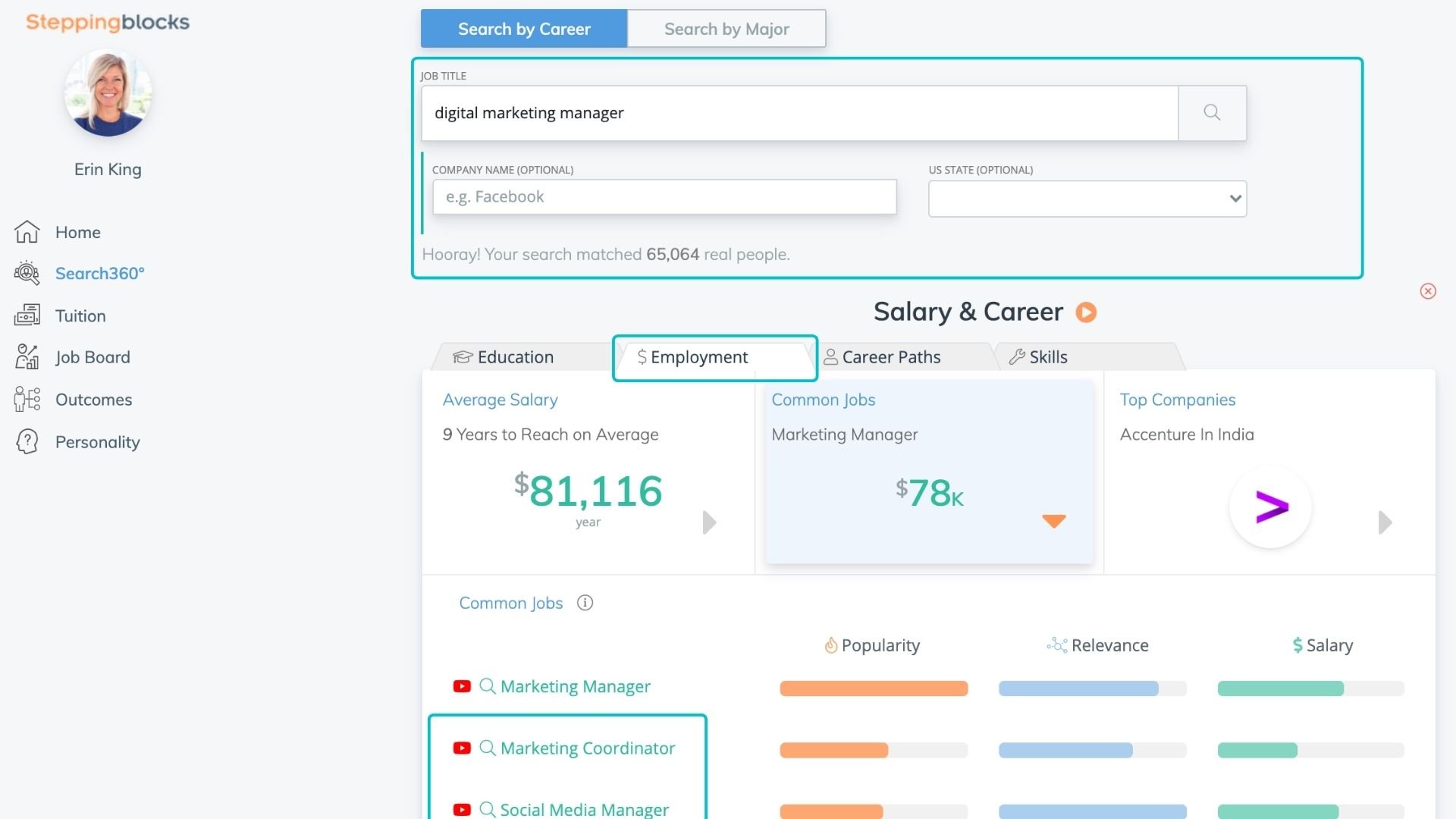Focus the company name field

(664, 197)
